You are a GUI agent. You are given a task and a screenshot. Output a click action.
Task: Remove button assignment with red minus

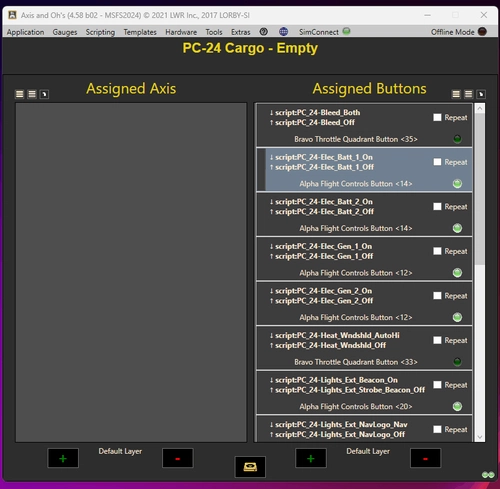[x=425, y=459]
